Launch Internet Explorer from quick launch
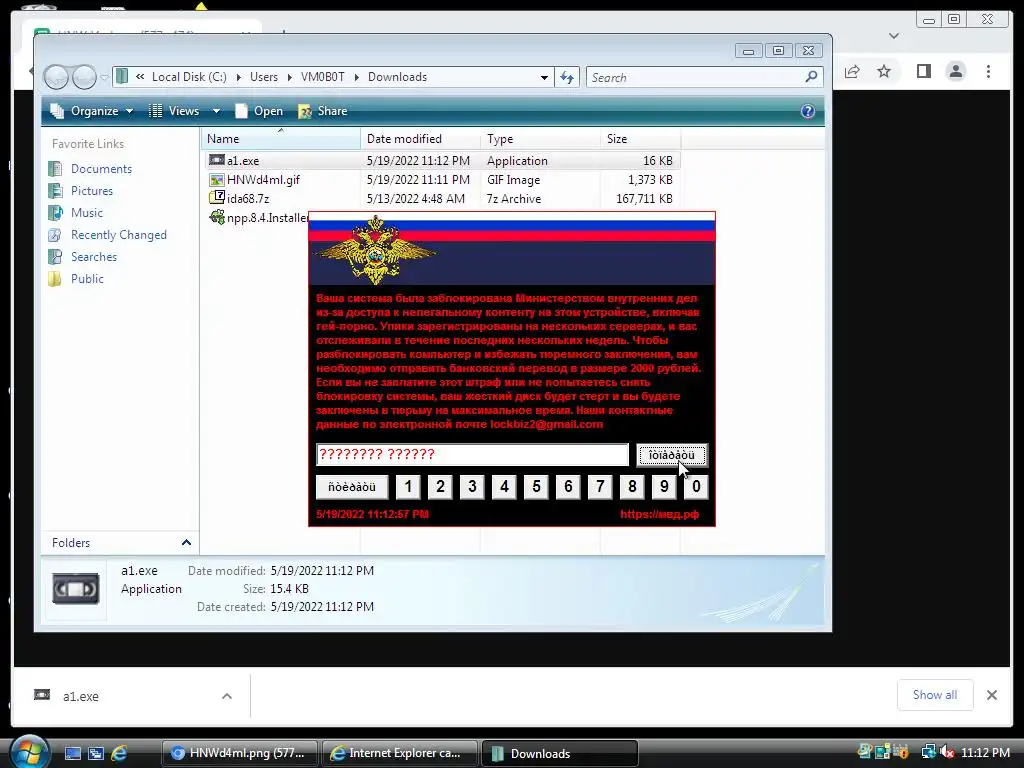The width and height of the screenshot is (1024, 768). click(x=119, y=754)
